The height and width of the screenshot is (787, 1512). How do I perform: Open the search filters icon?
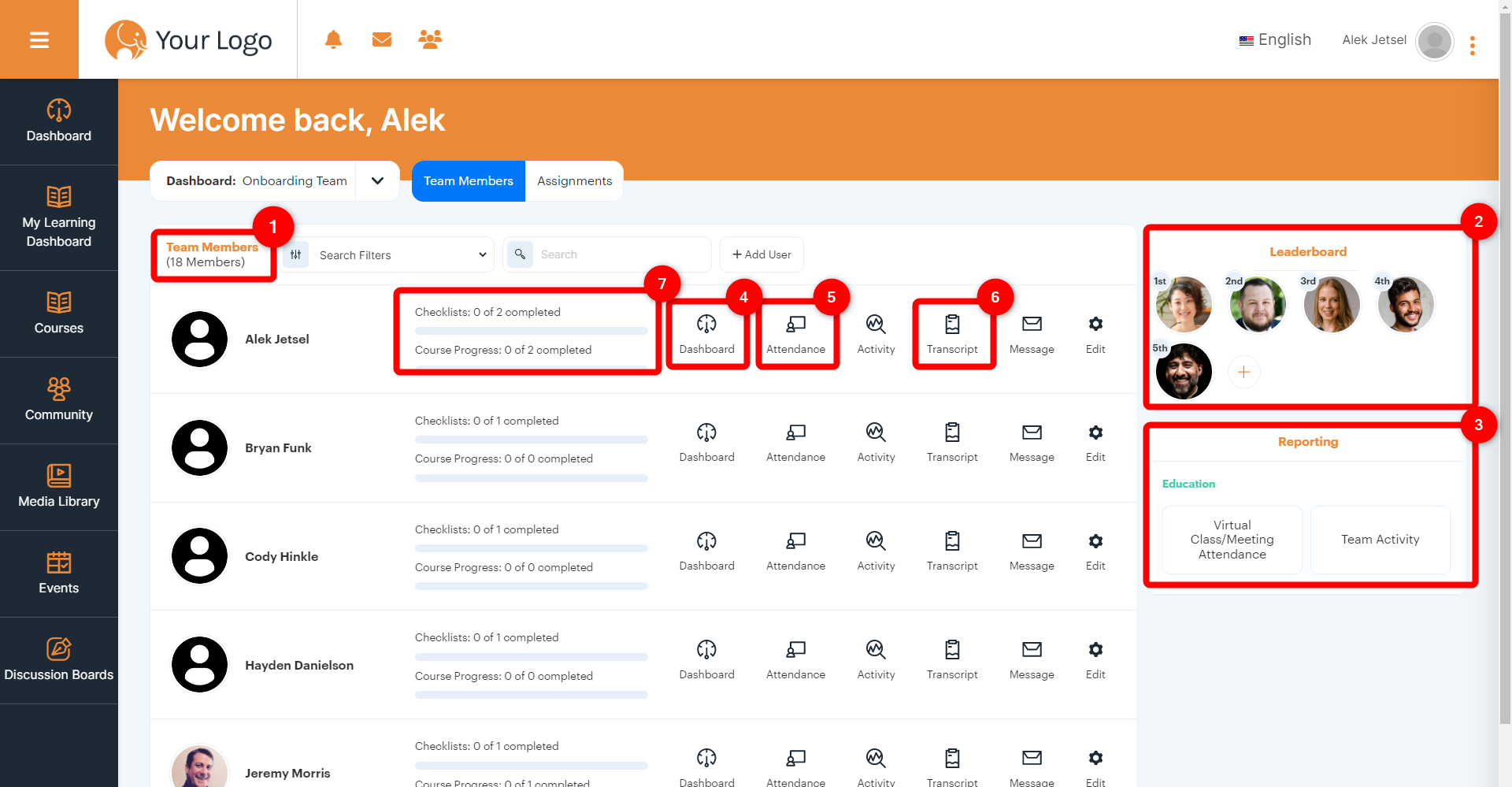[296, 254]
